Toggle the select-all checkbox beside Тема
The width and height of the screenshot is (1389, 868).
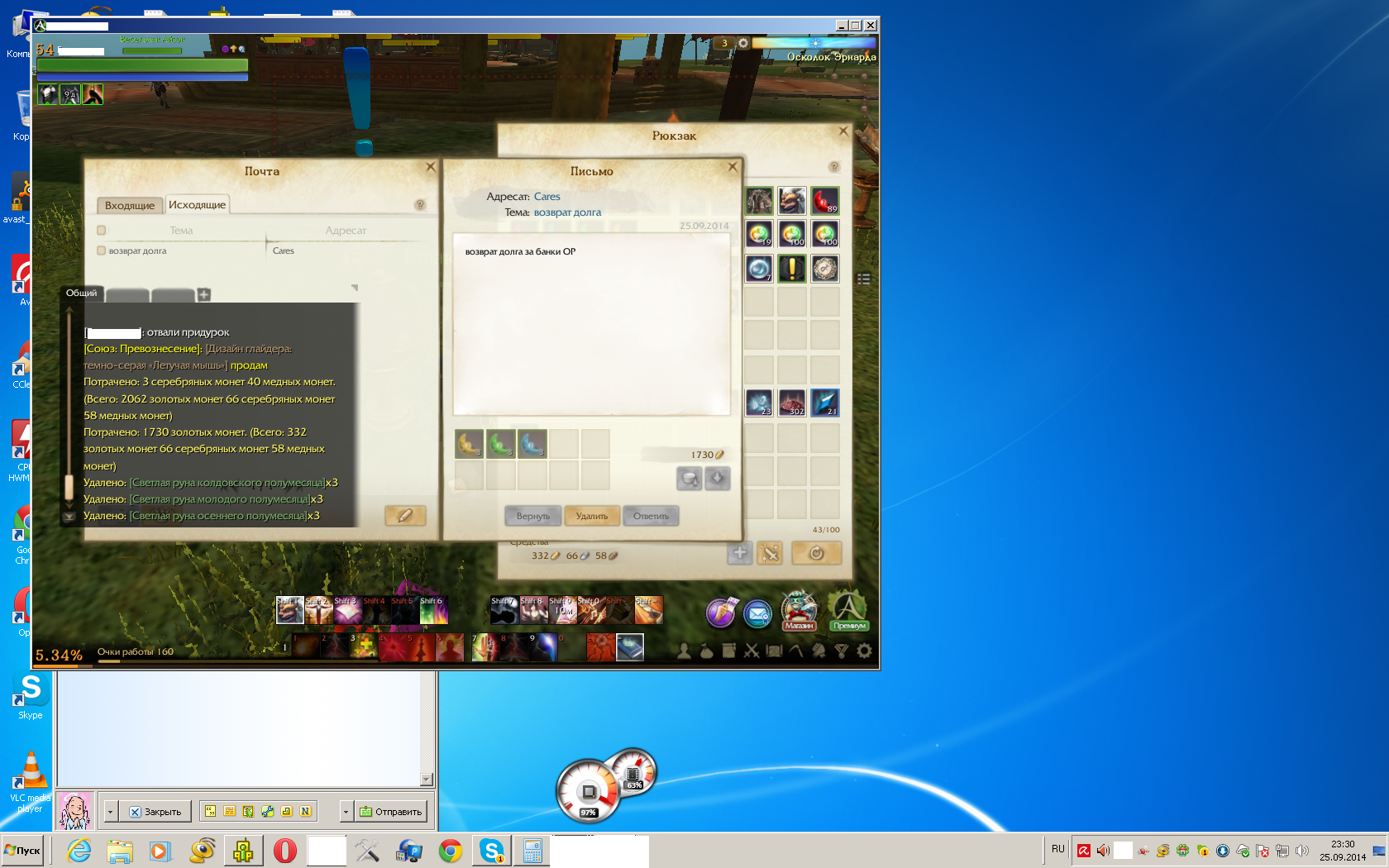coord(102,230)
